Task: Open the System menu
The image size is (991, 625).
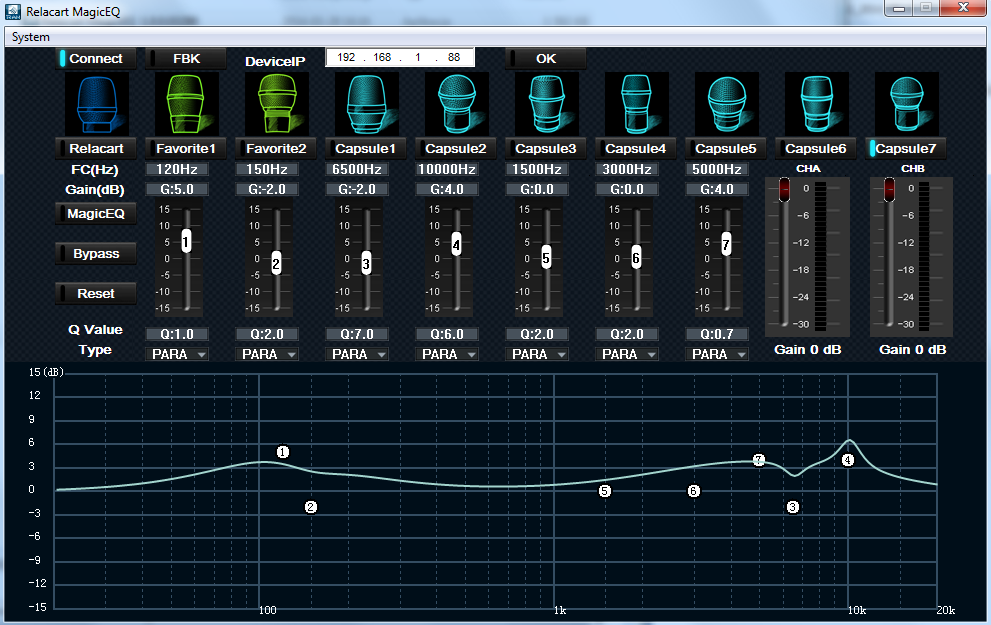Action: [30, 37]
